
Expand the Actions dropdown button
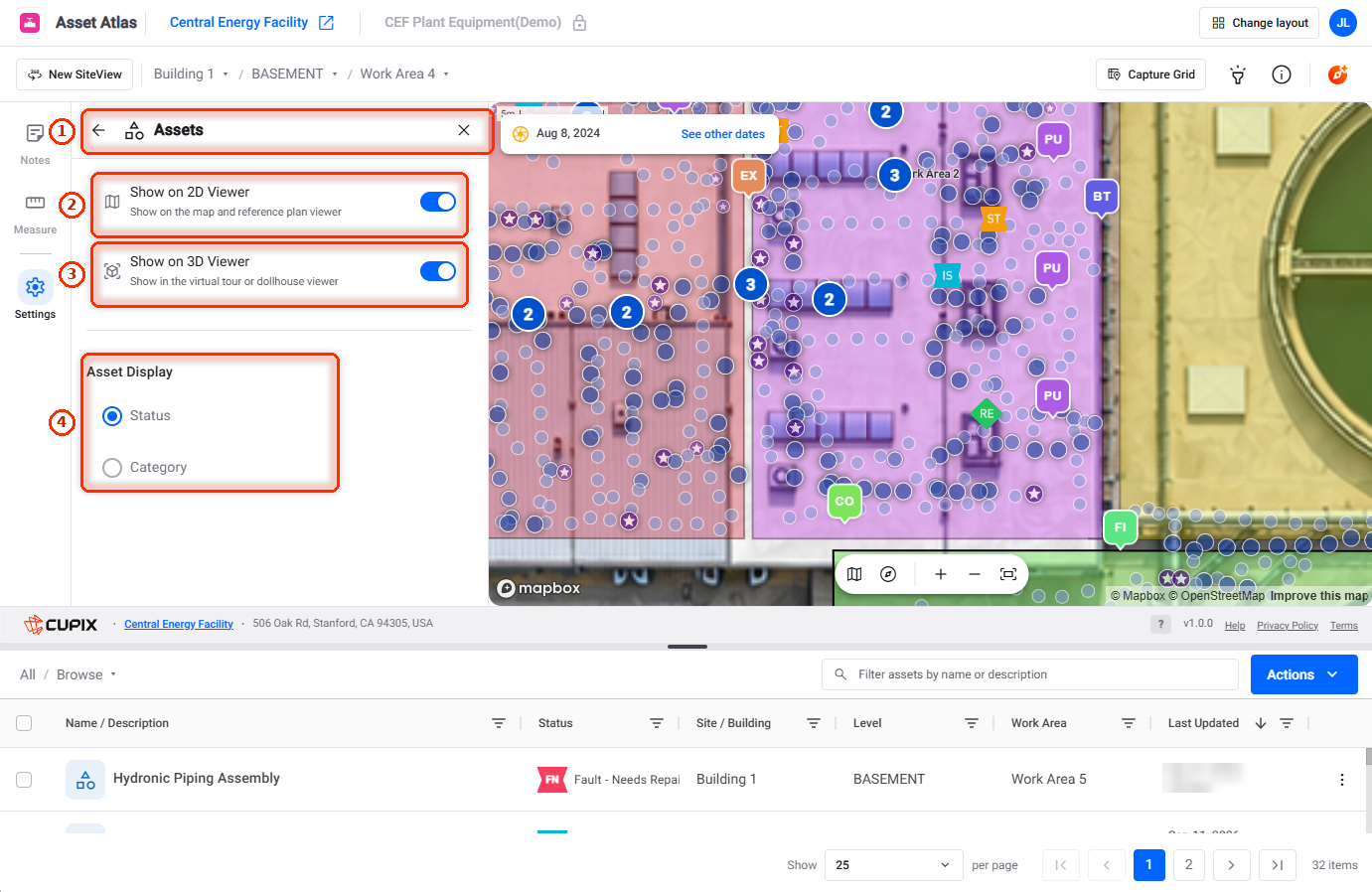1303,674
